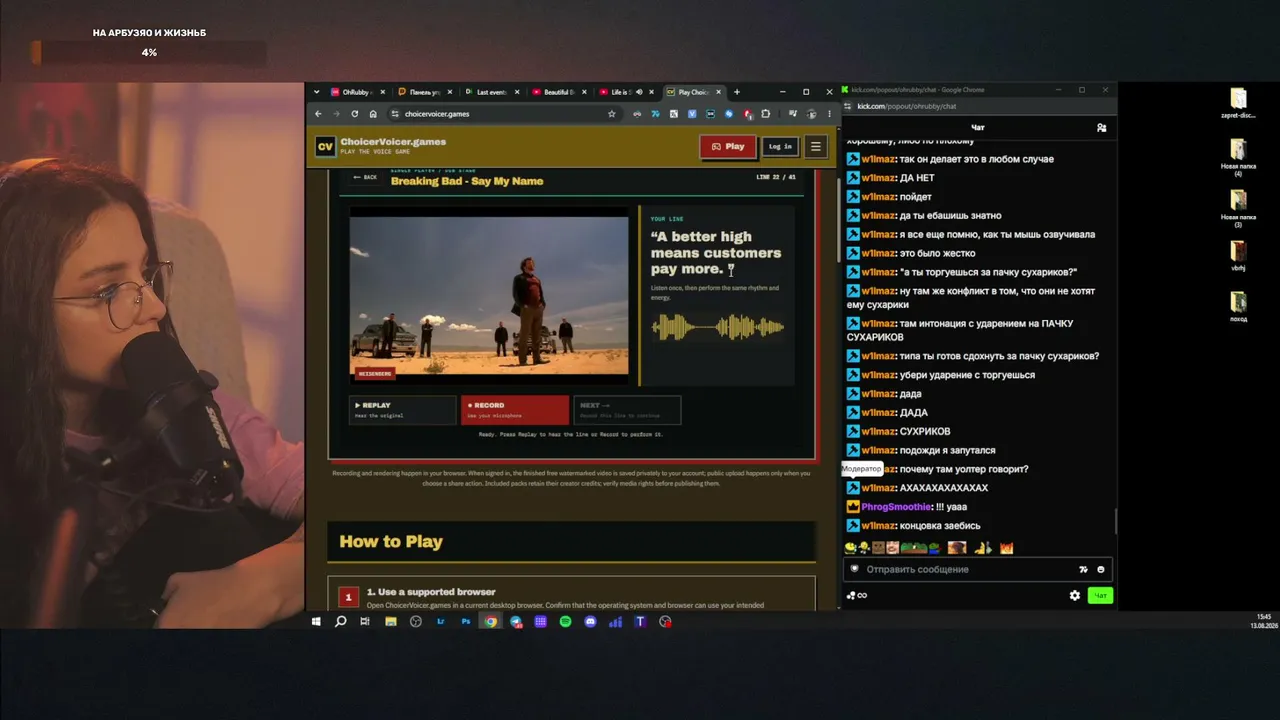This screenshot has width=1280, height=720.
Task: Open the поход desktop folder
Action: tap(1238, 306)
